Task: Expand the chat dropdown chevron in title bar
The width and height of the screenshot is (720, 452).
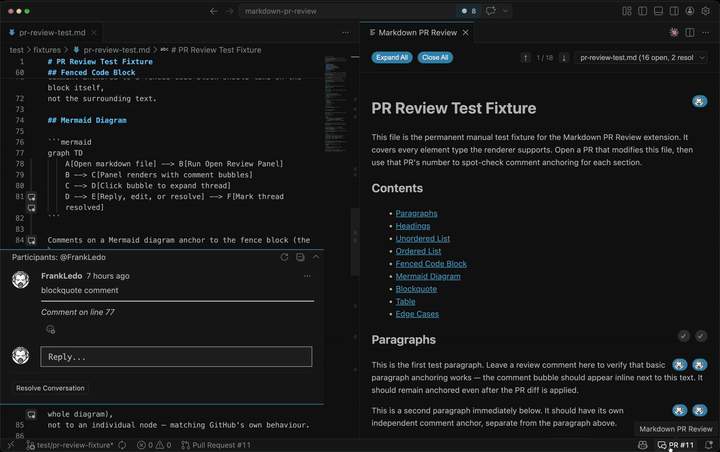Action: [x=505, y=11]
